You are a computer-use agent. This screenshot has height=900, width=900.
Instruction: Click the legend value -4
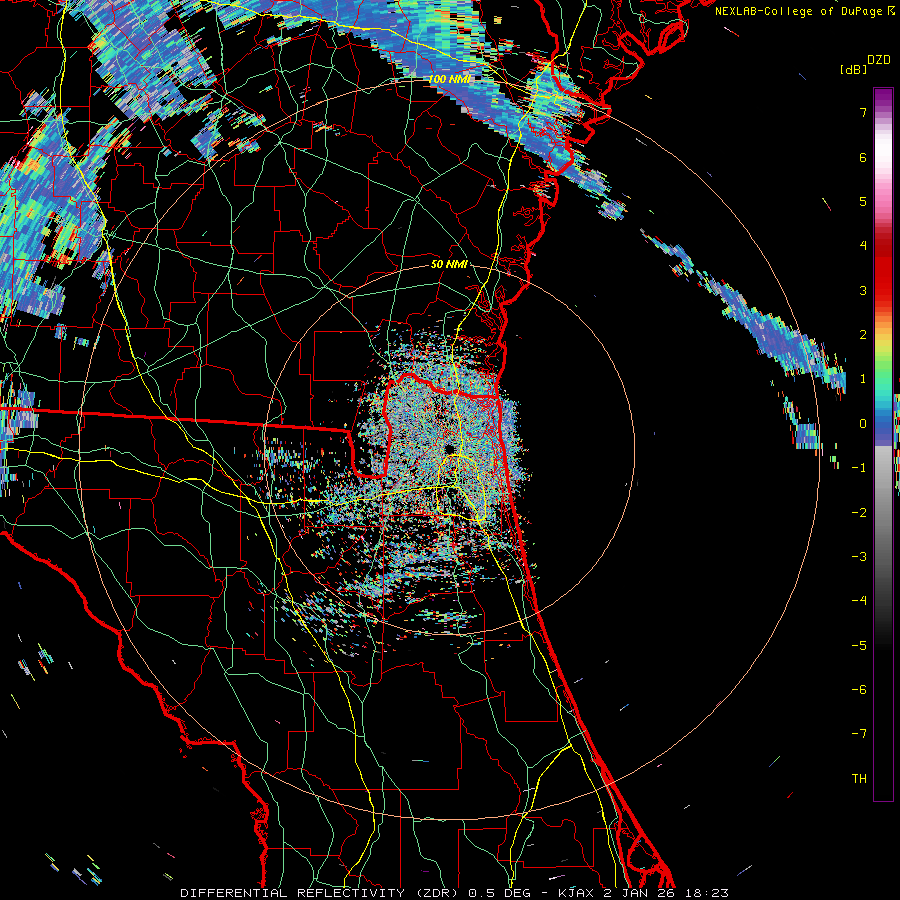point(859,601)
